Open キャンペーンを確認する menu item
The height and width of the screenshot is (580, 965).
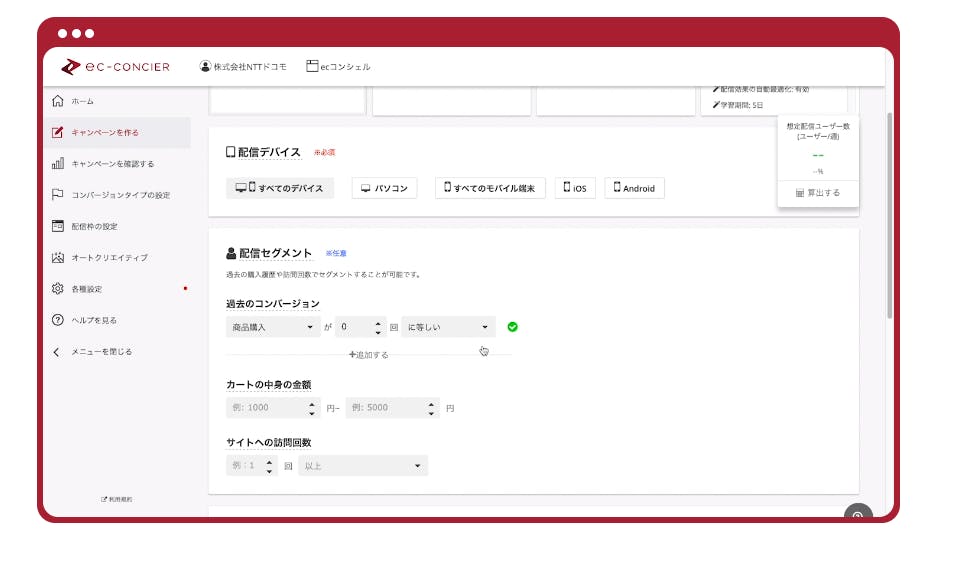(x=113, y=164)
